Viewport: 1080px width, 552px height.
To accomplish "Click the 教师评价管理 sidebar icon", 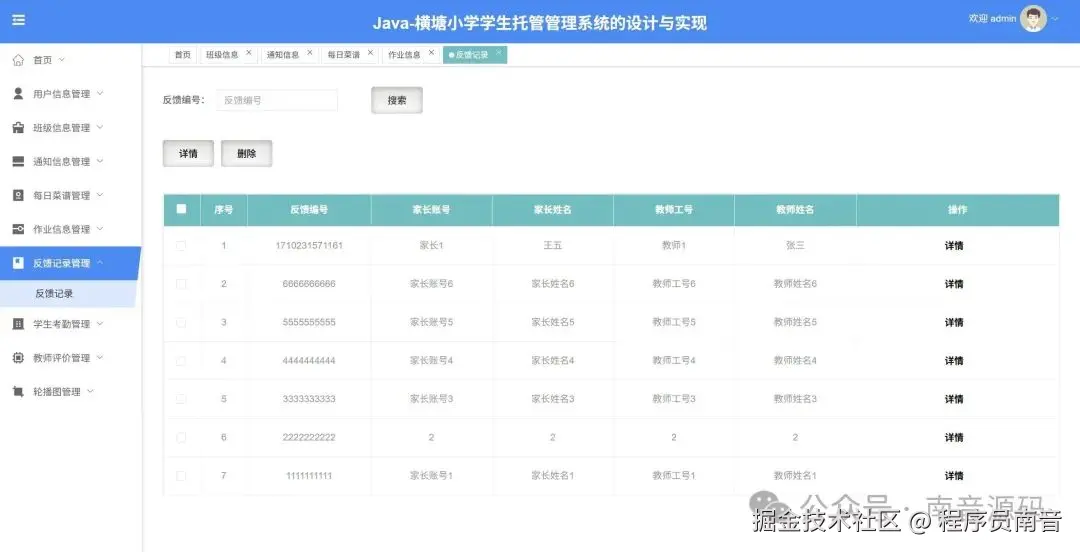I will point(19,358).
